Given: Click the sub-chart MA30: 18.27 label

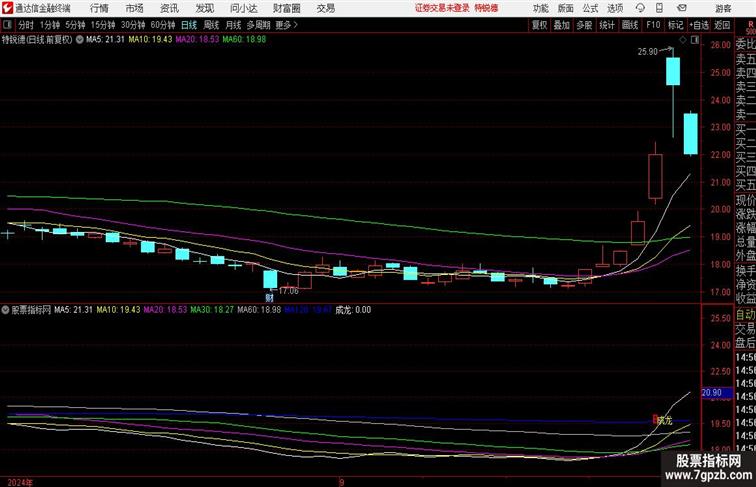Looking at the screenshot, I should pos(212,310).
